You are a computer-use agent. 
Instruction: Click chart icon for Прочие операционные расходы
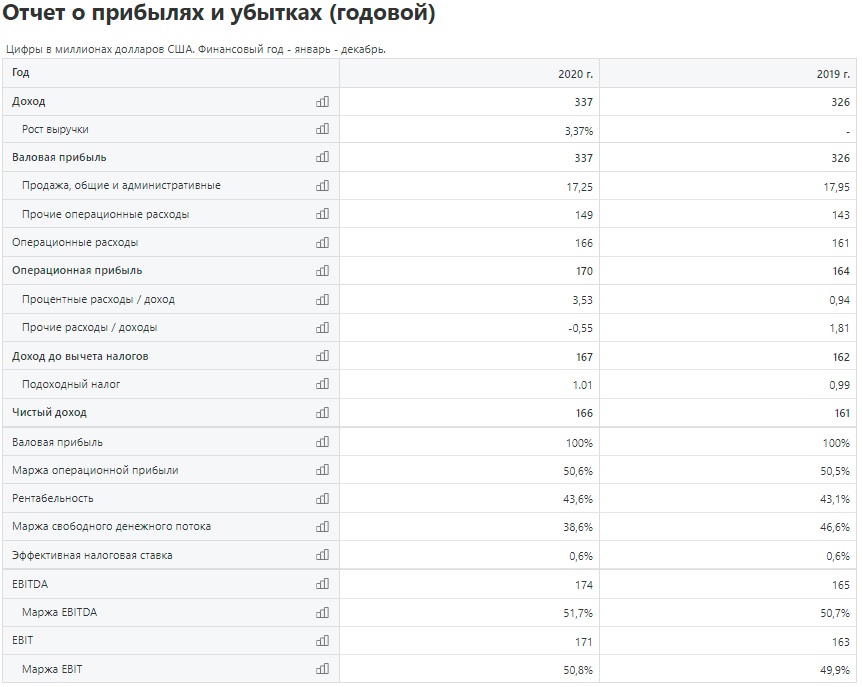point(323,214)
